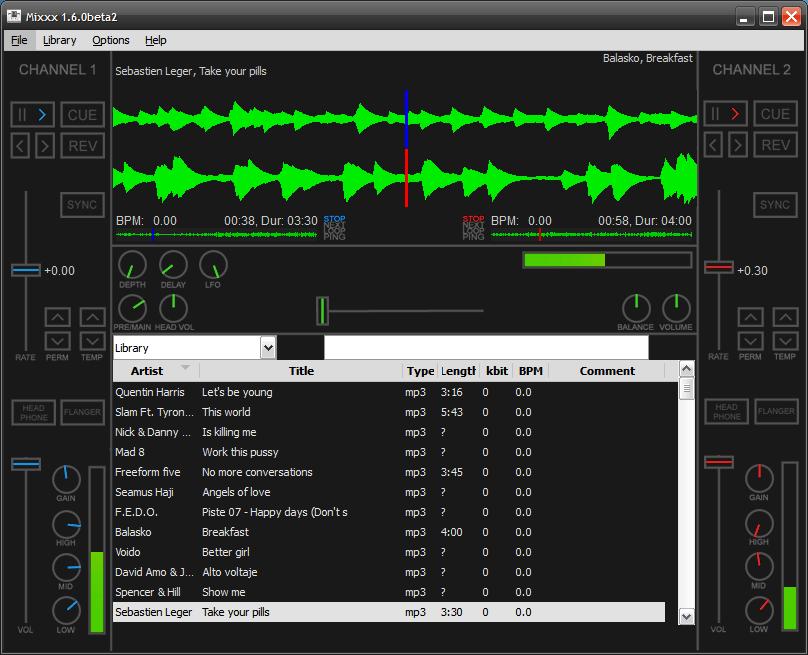Screen dimensions: 808x655
Task: Click the flanger DELAY knob
Action: coord(173,265)
